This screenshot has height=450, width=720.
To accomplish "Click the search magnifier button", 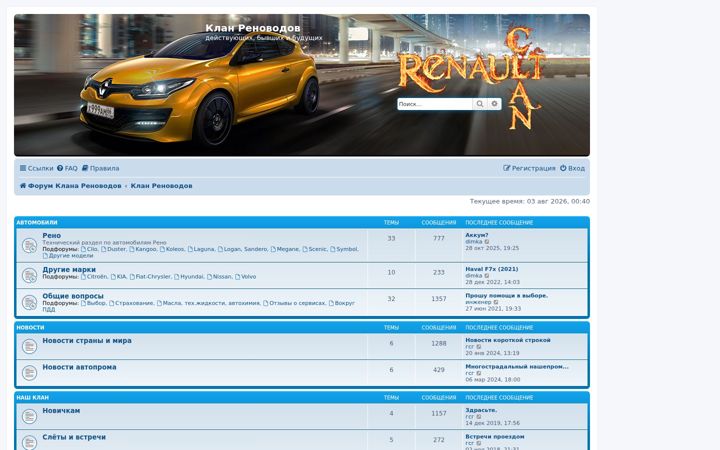I will 479,104.
